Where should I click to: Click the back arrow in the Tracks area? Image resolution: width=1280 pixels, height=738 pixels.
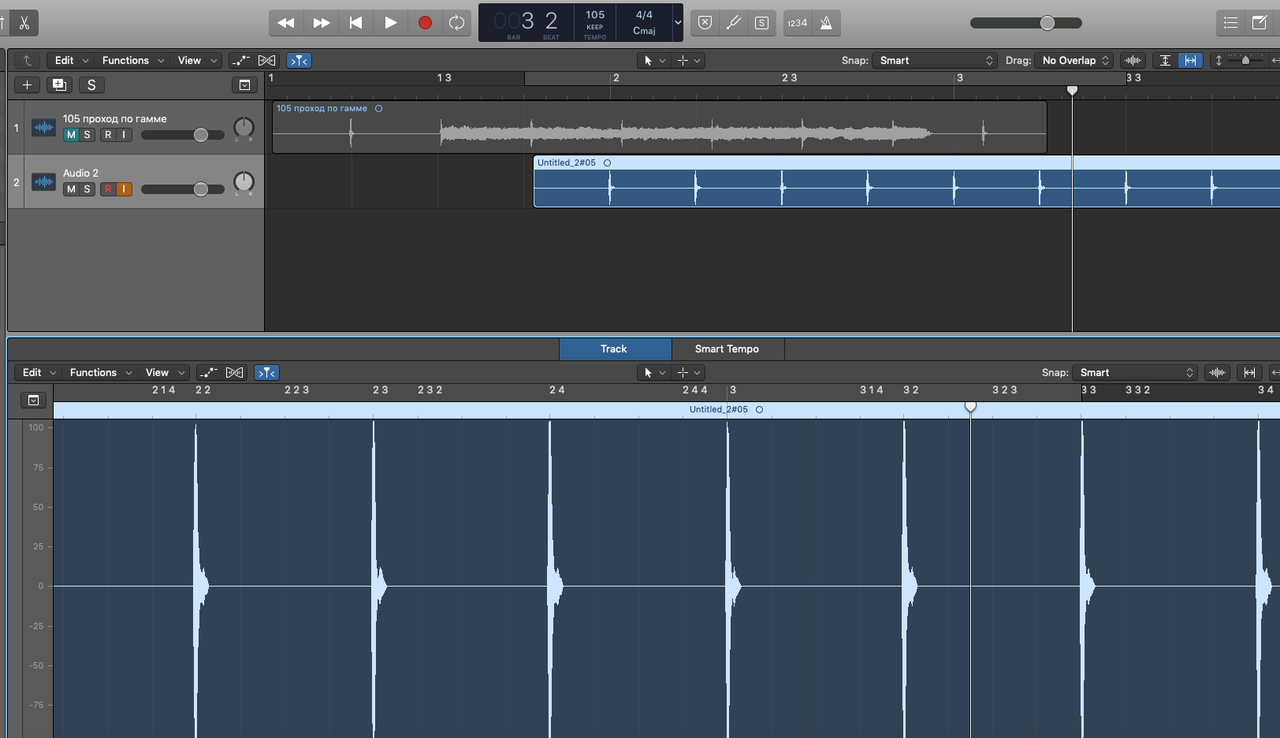coord(27,61)
